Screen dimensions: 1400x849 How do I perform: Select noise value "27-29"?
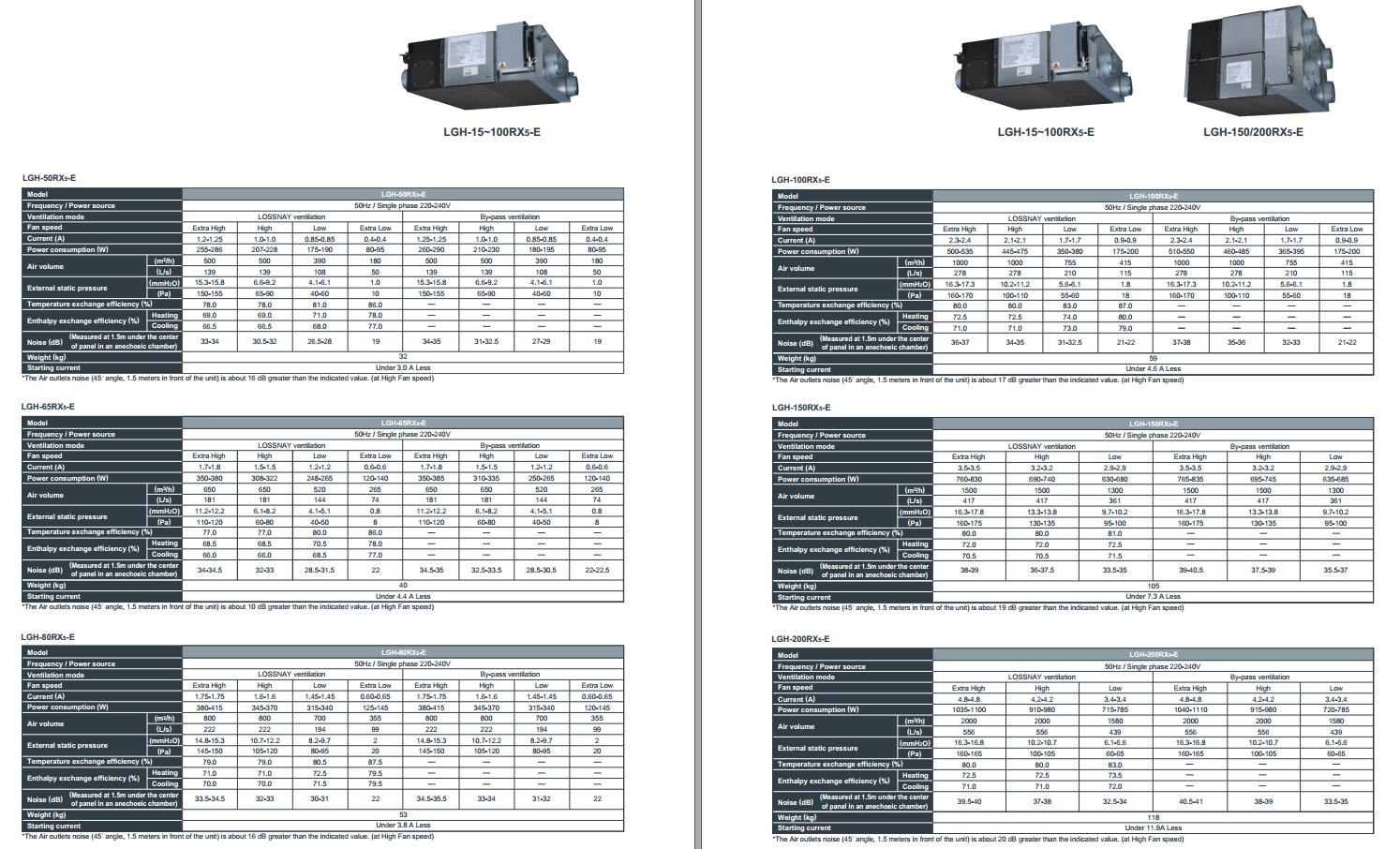[x=542, y=342]
